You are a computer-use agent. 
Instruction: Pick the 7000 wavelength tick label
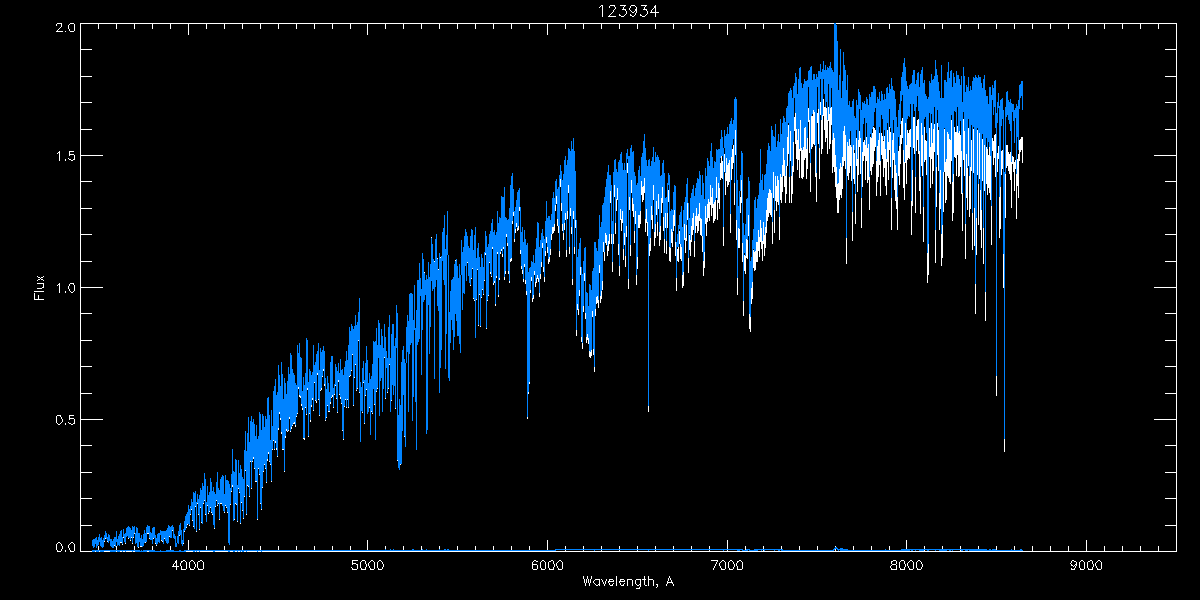pyautogui.click(x=727, y=565)
